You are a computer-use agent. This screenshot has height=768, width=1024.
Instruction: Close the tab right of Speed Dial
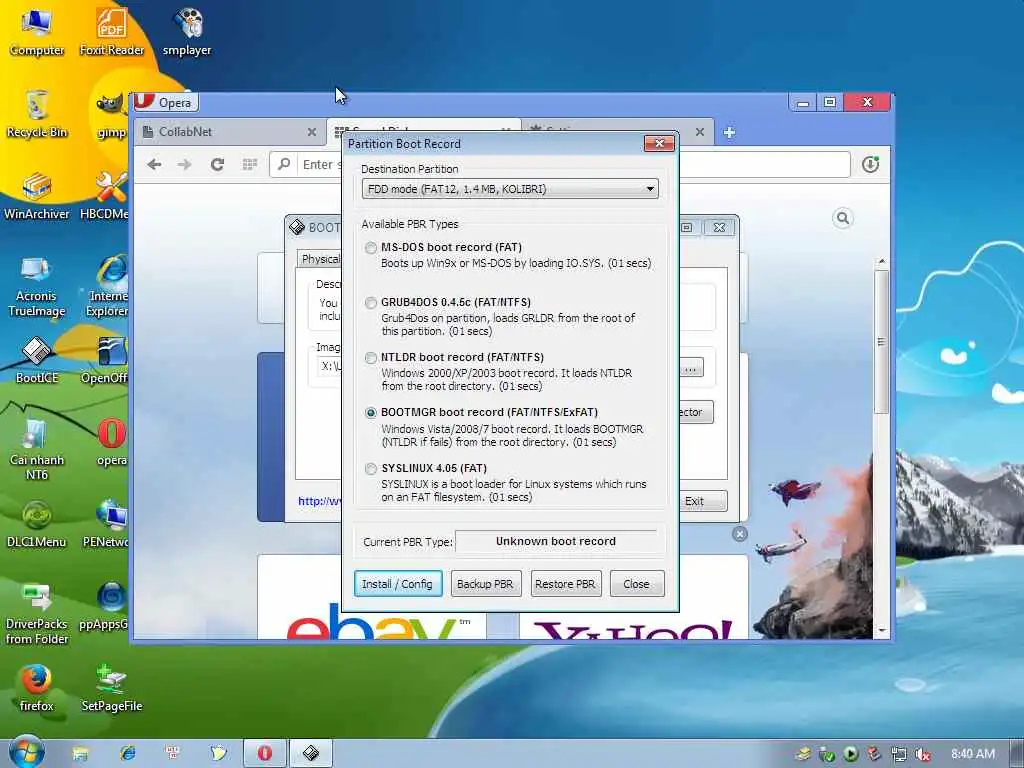tap(699, 132)
